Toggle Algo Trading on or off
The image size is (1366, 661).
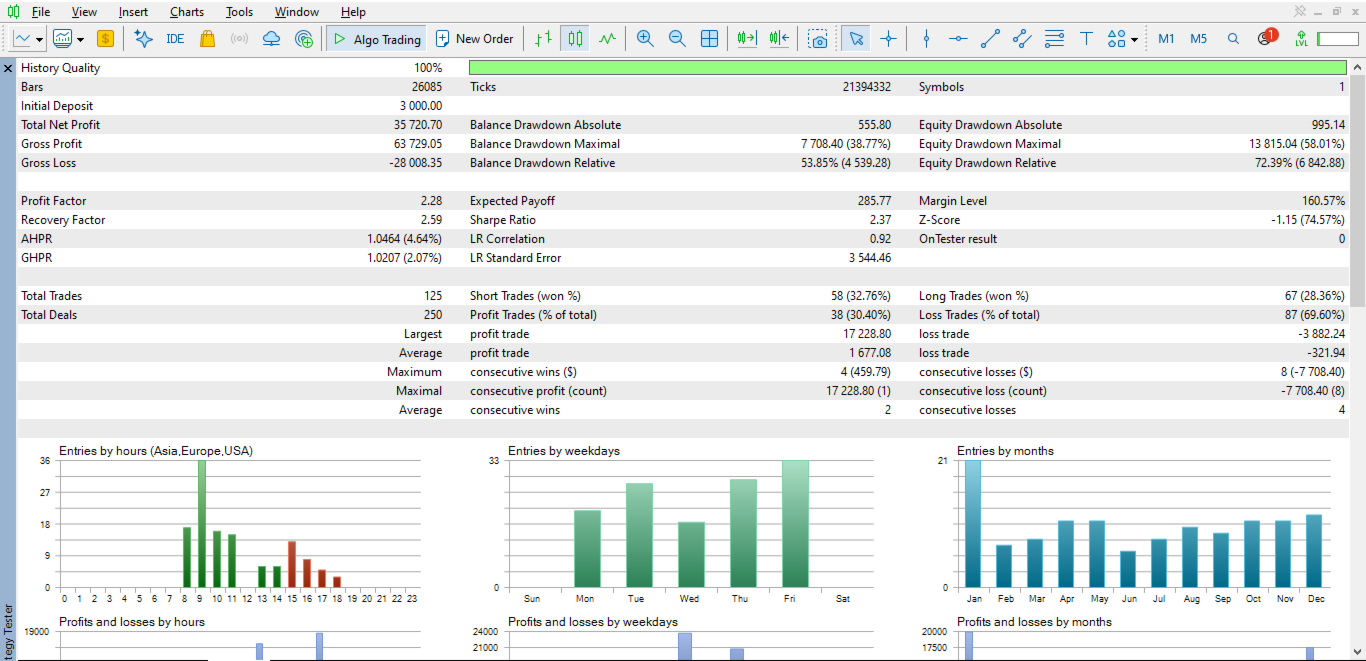[377, 39]
